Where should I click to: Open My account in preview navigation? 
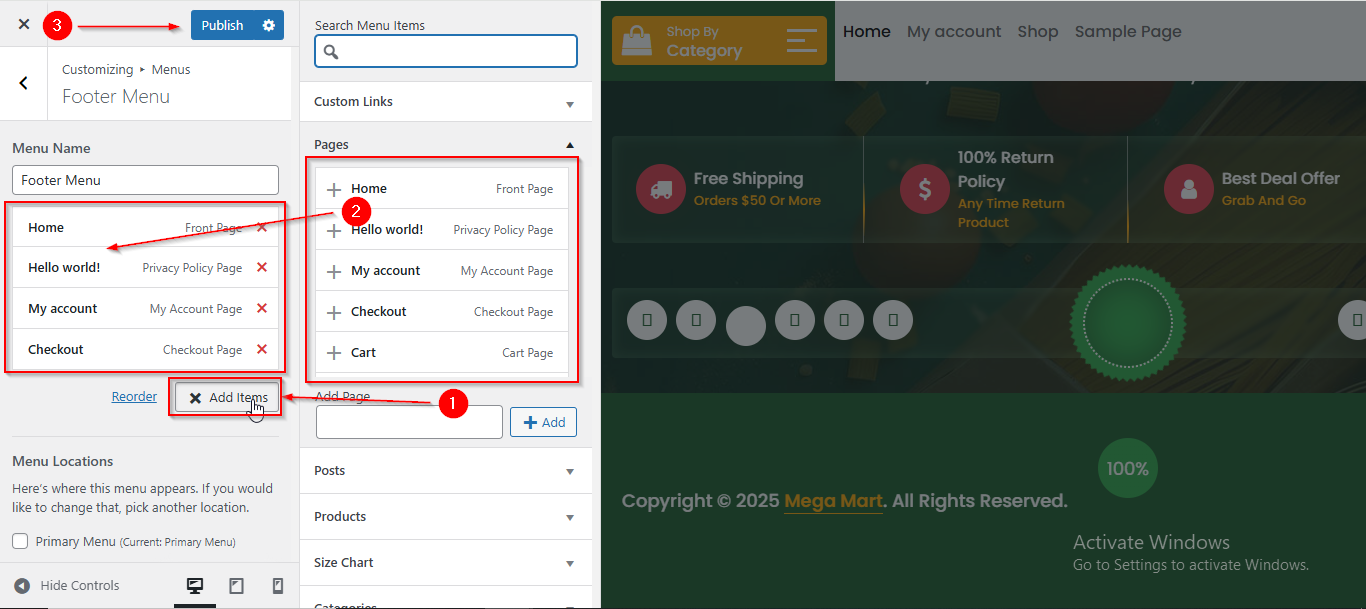pyautogui.click(x=953, y=32)
